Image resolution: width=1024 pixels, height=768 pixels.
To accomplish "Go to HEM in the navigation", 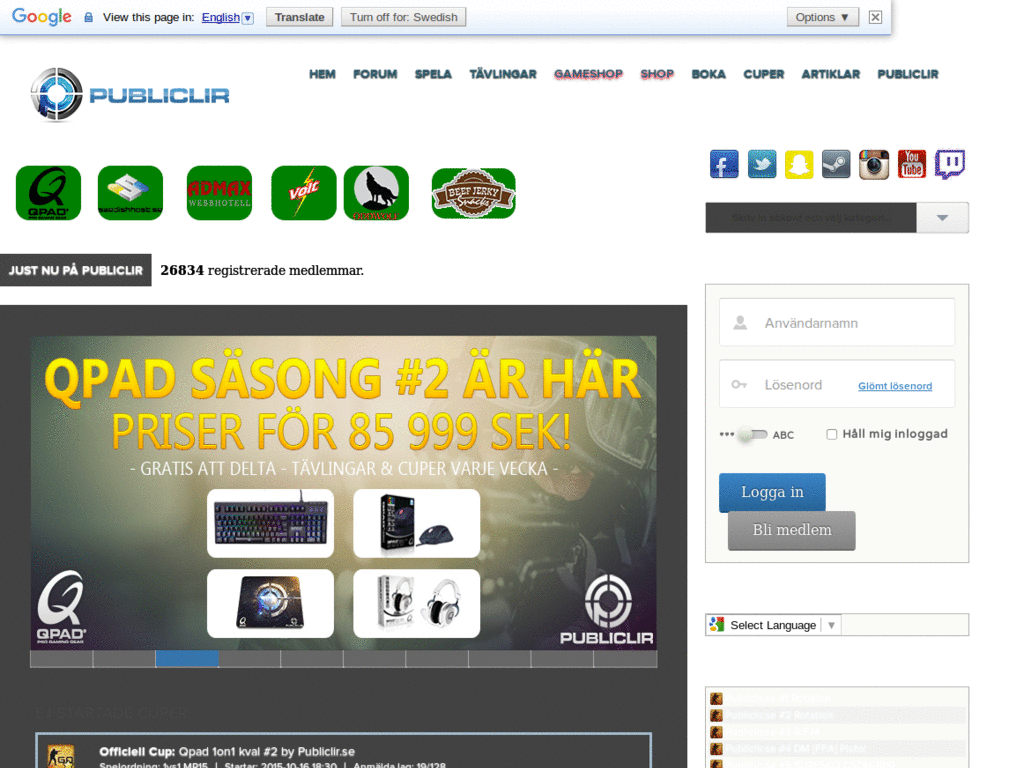I will [322, 74].
